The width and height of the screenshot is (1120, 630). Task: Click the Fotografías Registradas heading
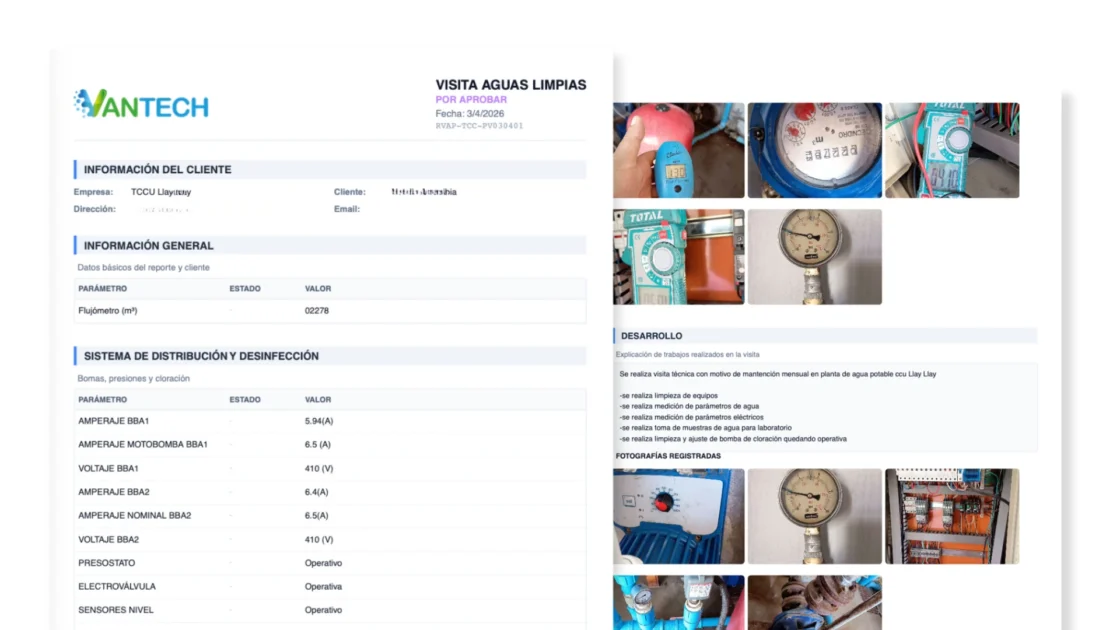667,456
